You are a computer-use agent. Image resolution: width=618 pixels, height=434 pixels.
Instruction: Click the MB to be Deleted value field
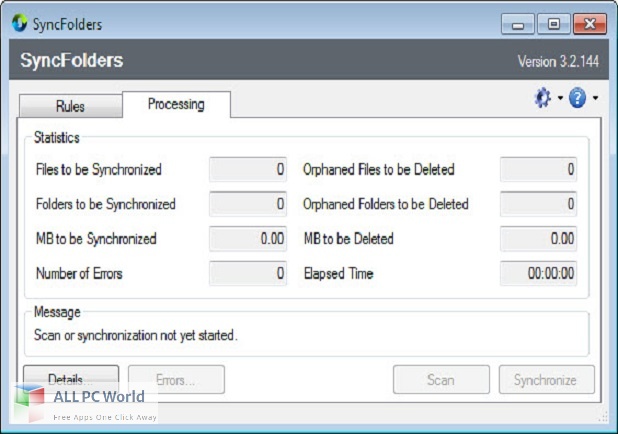[538, 238]
